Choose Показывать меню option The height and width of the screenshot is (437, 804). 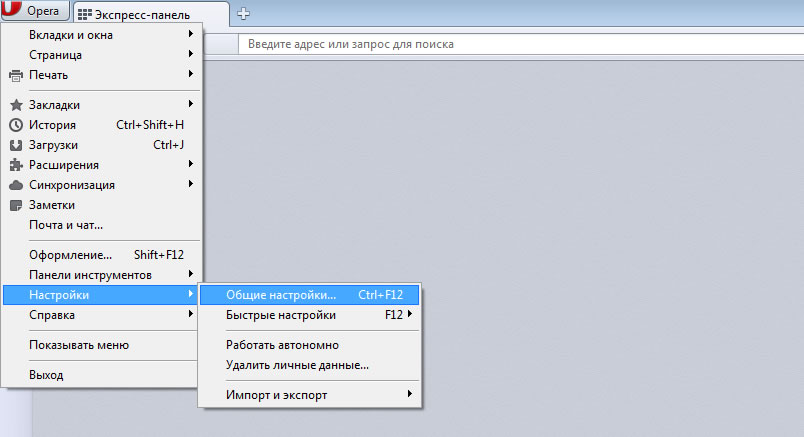(102, 345)
